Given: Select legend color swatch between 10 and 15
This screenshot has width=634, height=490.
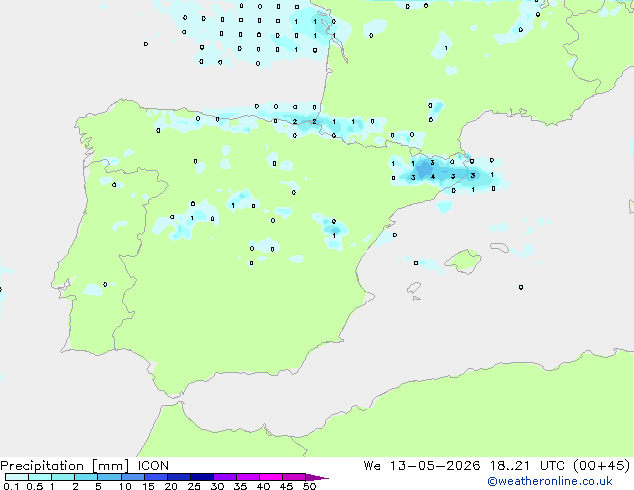Looking at the screenshot, I should click(x=133, y=477).
